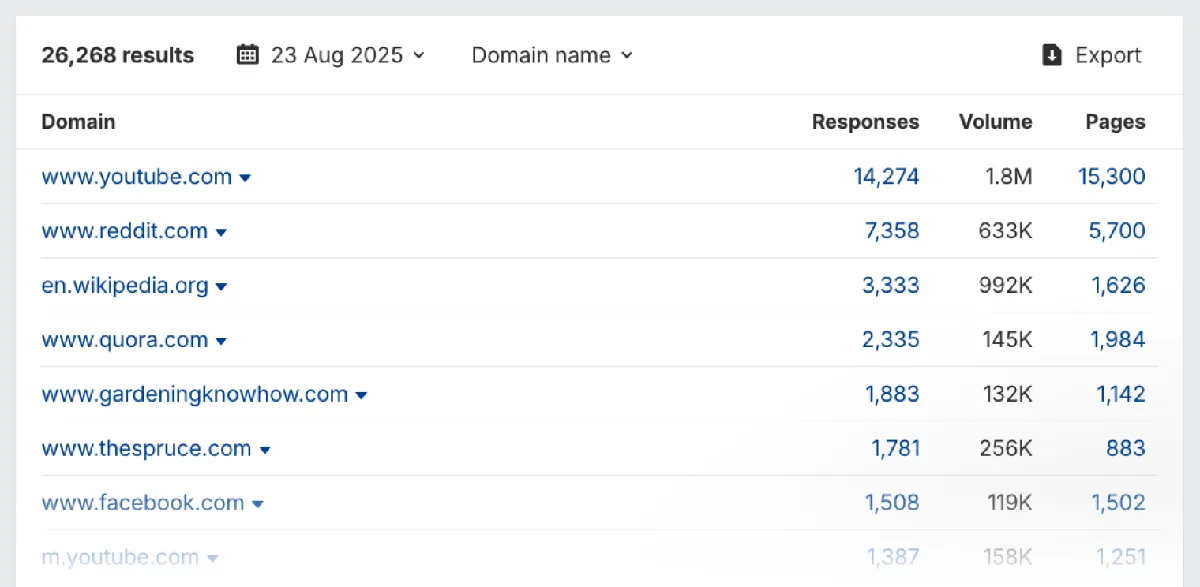Viewport: 1200px width, 587px height.
Task: Open the www.gardeningknowhow.com domain link
Action: (x=195, y=394)
